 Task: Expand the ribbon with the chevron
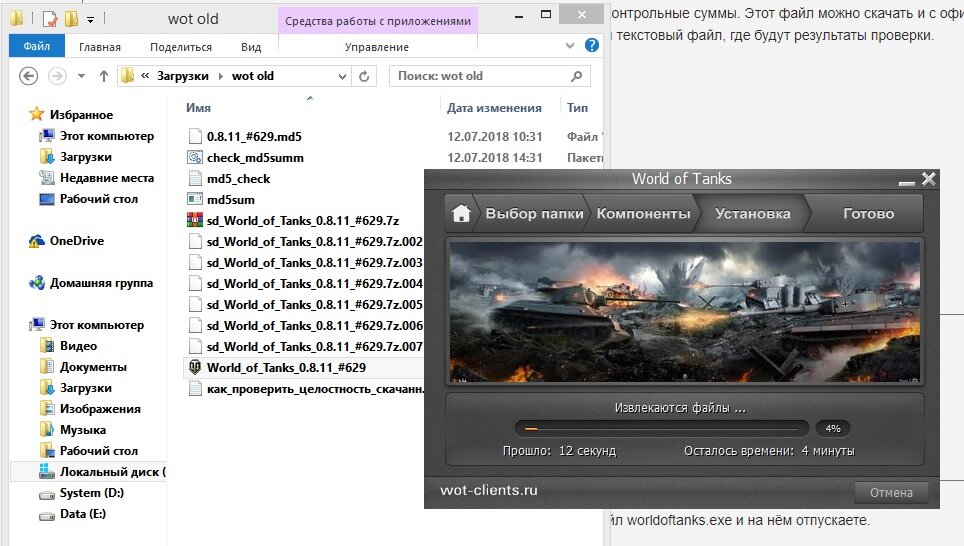tap(570, 46)
